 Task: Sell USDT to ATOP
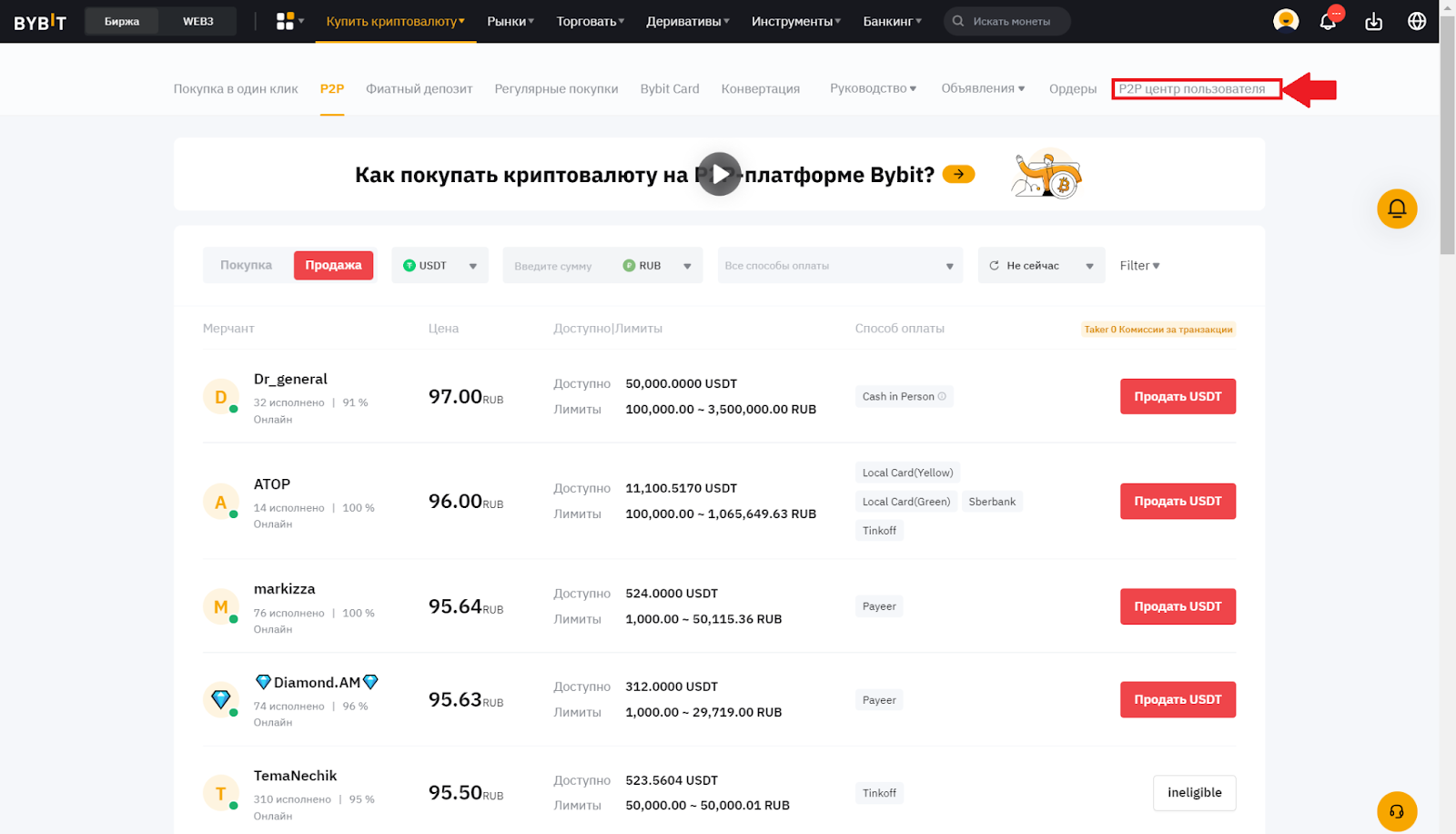coord(1178,501)
